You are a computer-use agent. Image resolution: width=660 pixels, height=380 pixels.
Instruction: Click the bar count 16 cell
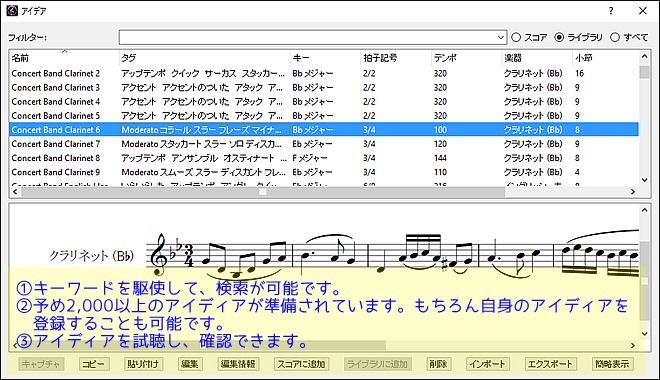(580, 73)
